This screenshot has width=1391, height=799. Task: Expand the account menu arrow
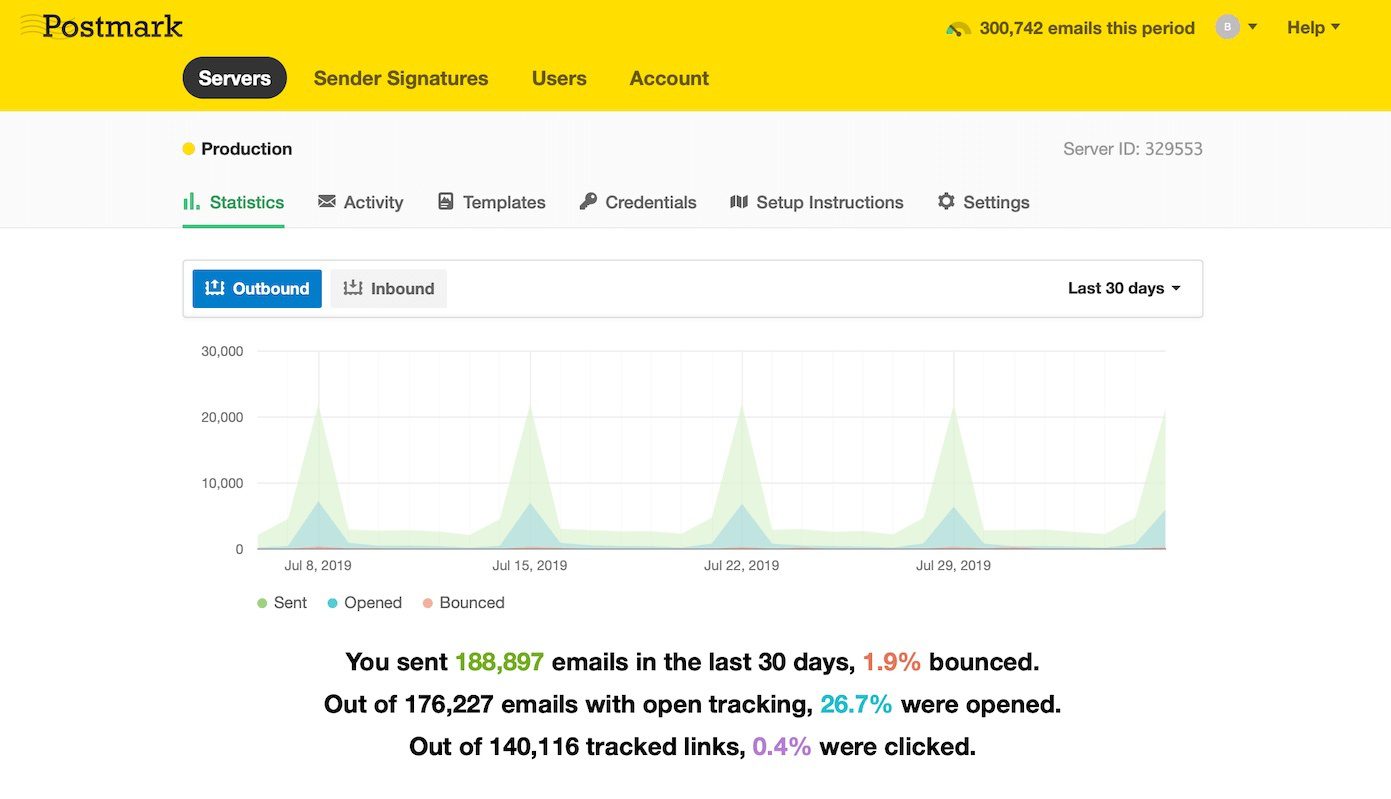pyautogui.click(x=1253, y=28)
